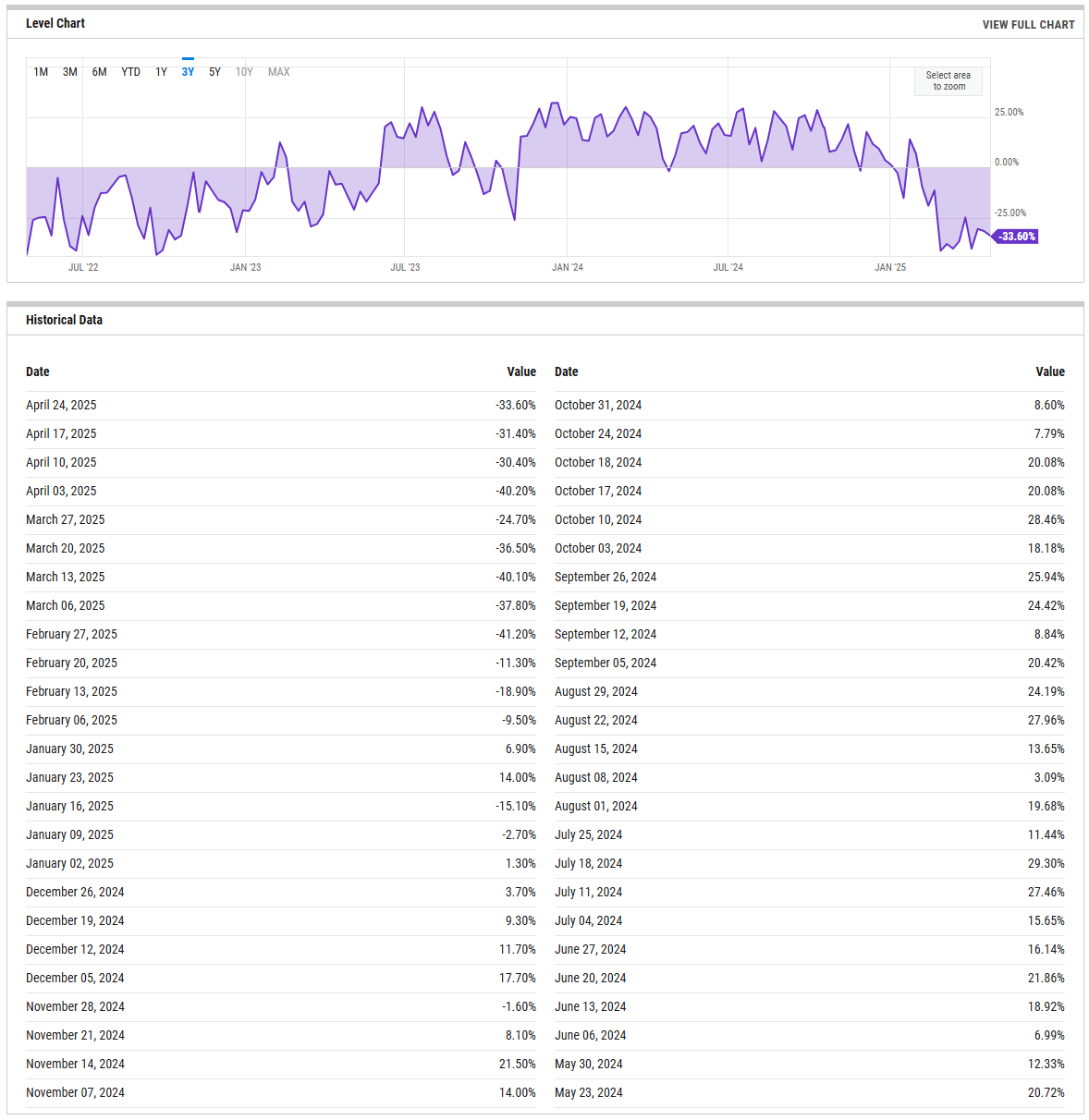Click the -9.50% value for February 06
The image size is (1089, 1120).
click(x=519, y=720)
